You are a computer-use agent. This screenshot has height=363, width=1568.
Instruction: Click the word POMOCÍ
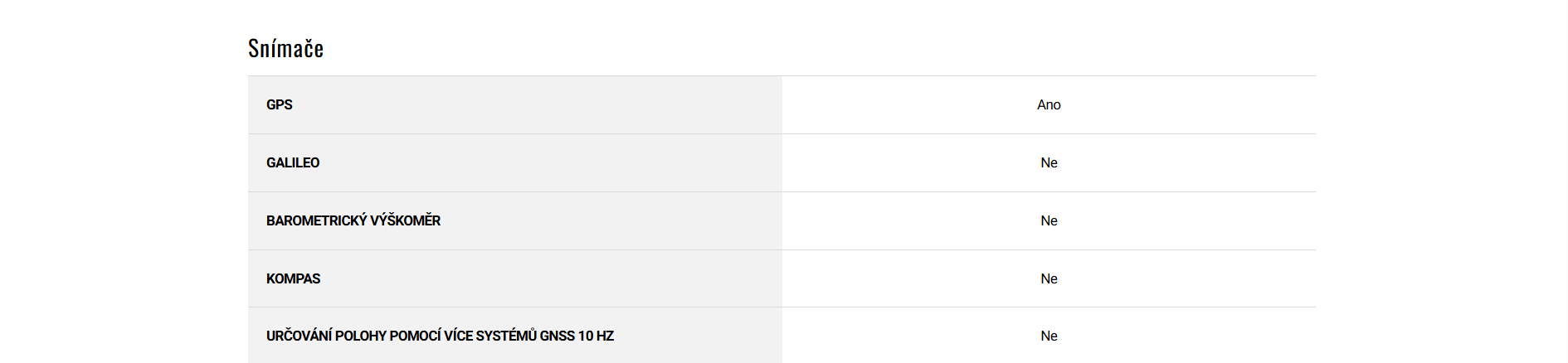(415, 336)
